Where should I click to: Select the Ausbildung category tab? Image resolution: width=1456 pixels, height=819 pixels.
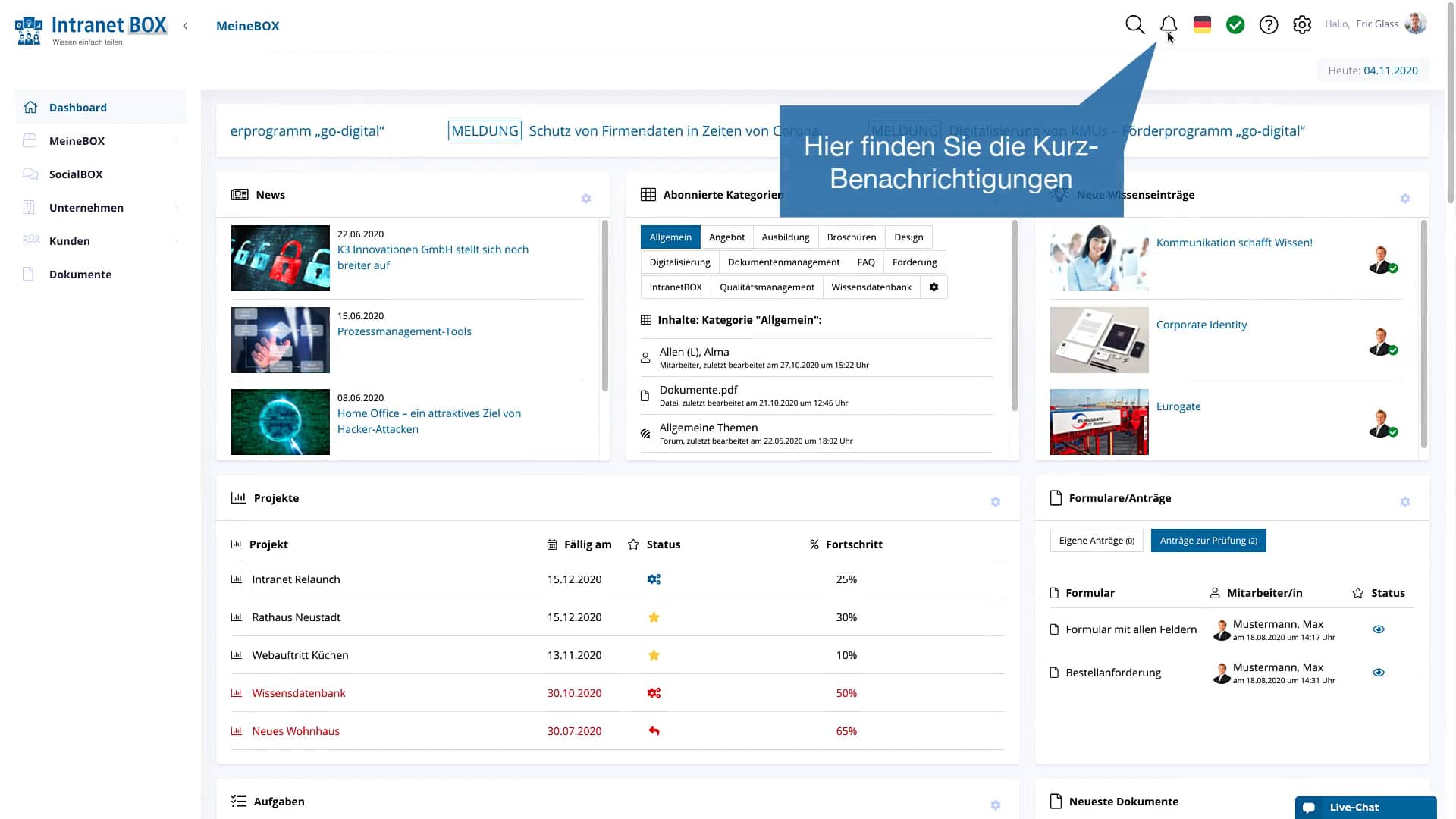click(786, 237)
